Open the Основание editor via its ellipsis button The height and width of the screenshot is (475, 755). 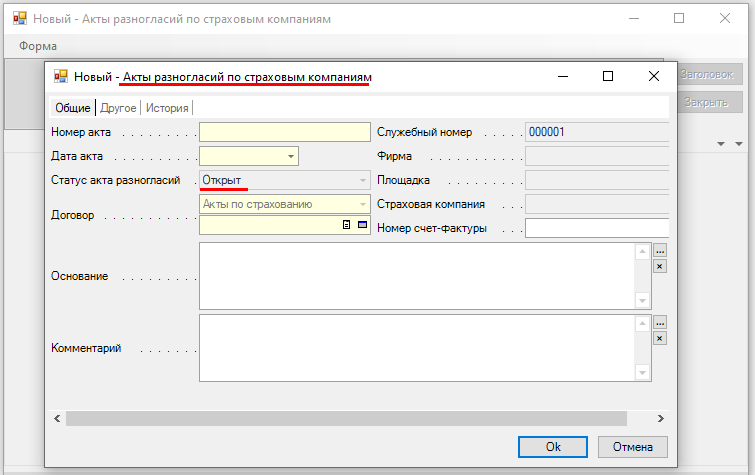(x=659, y=250)
